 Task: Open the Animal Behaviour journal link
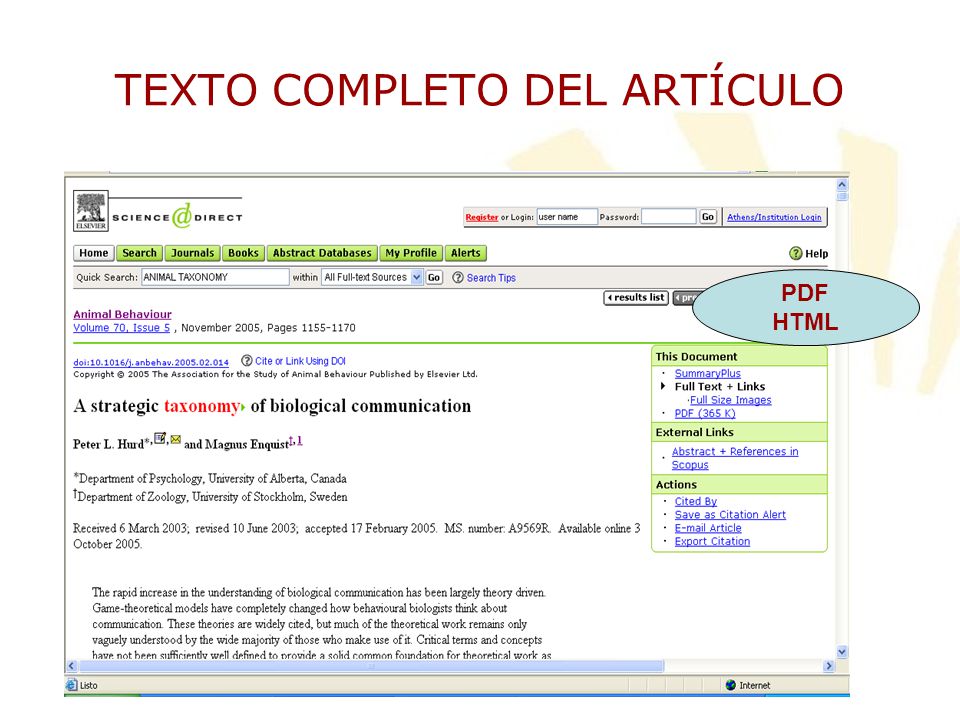coord(122,314)
